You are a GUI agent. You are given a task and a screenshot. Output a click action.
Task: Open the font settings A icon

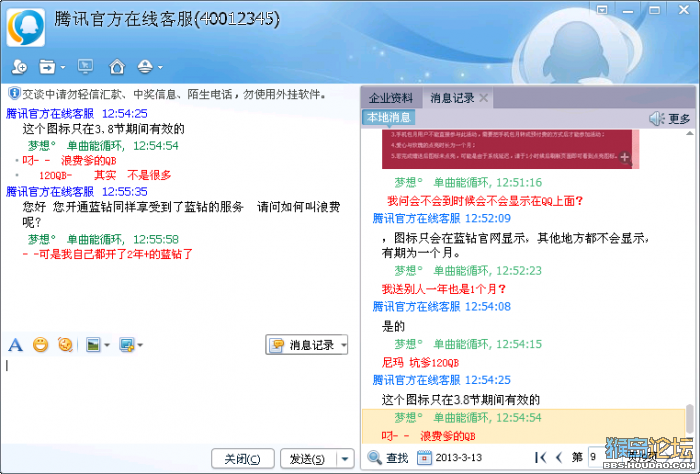[x=15, y=345]
